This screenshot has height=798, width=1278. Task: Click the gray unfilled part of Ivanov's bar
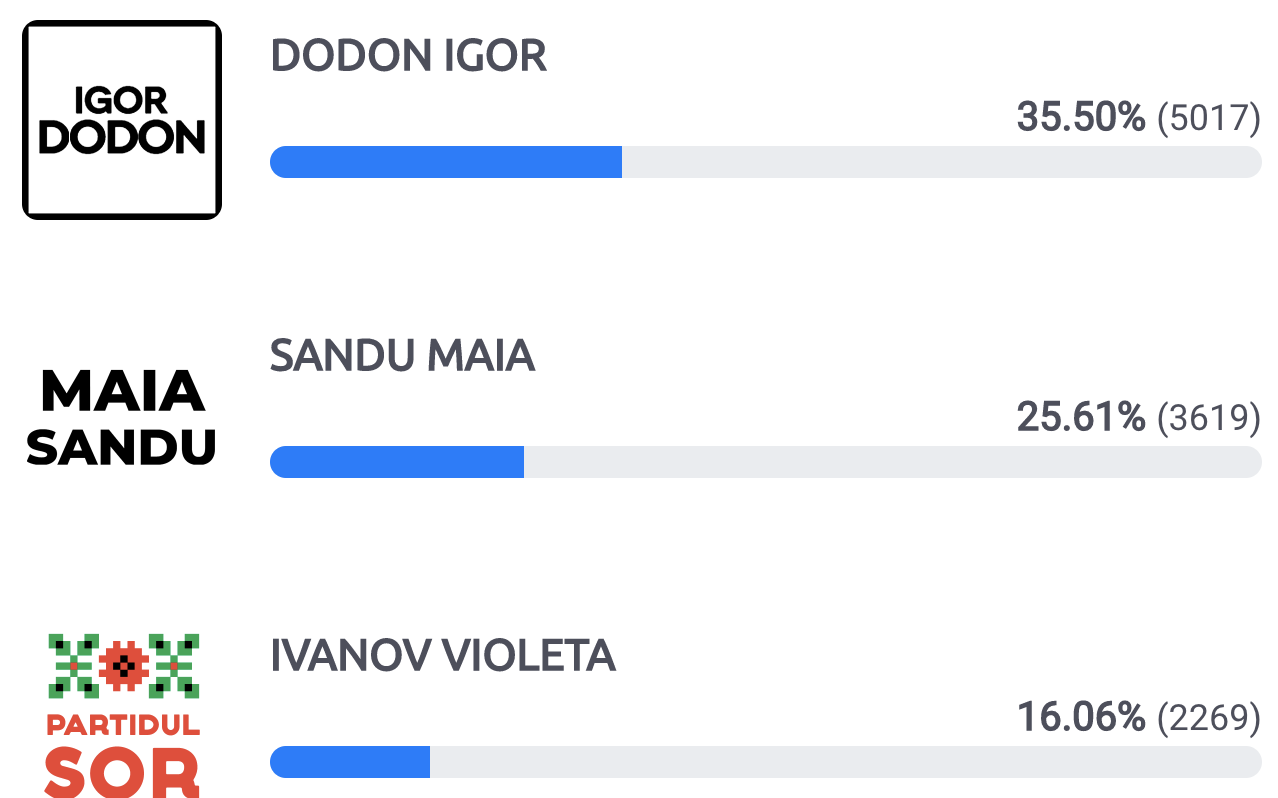click(x=846, y=762)
